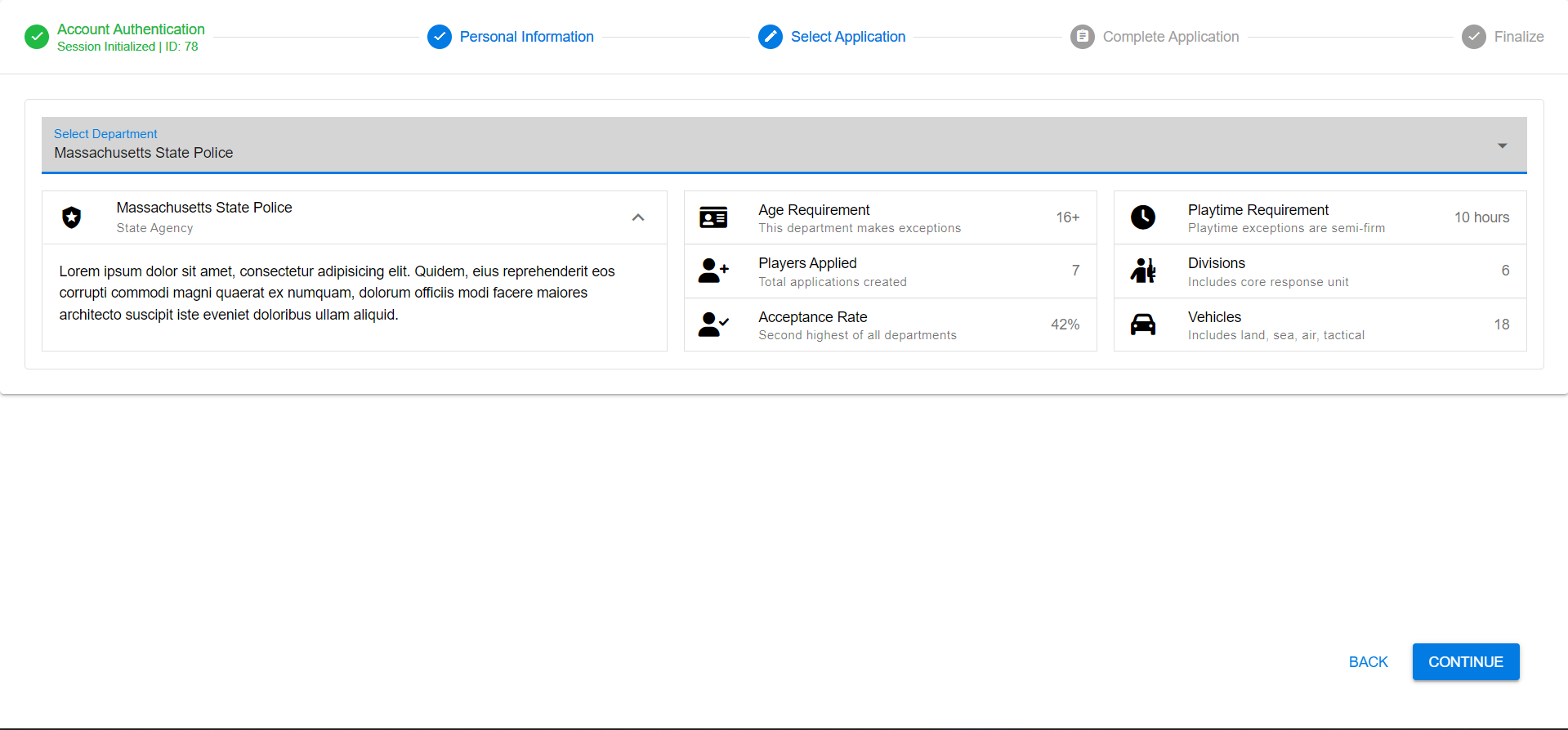This screenshot has width=1568, height=730.
Task: Click the Age Requirement label
Action: pyautogui.click(x=814, y=210)
